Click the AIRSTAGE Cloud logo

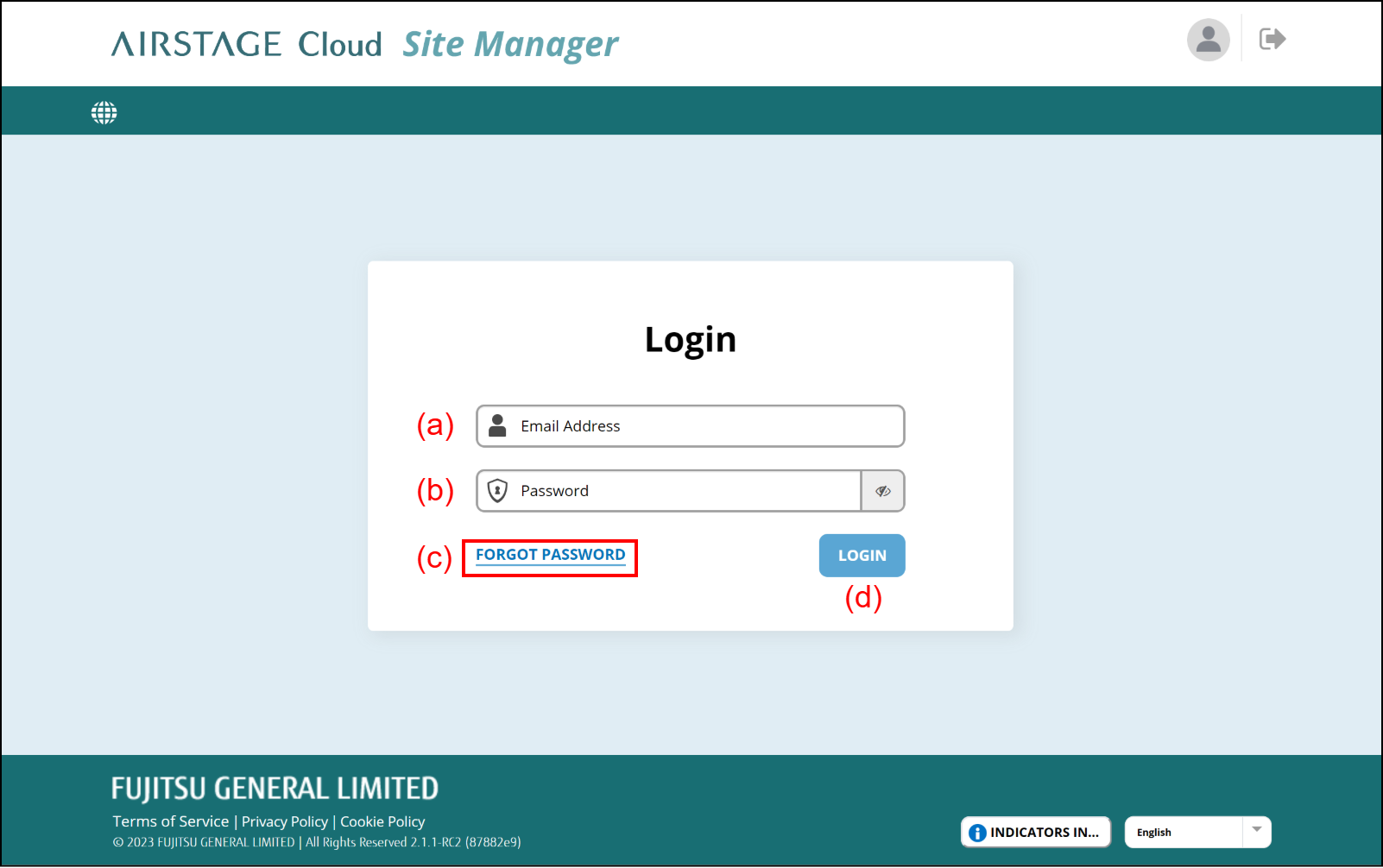pyautogui.click(x=246, y=44)
